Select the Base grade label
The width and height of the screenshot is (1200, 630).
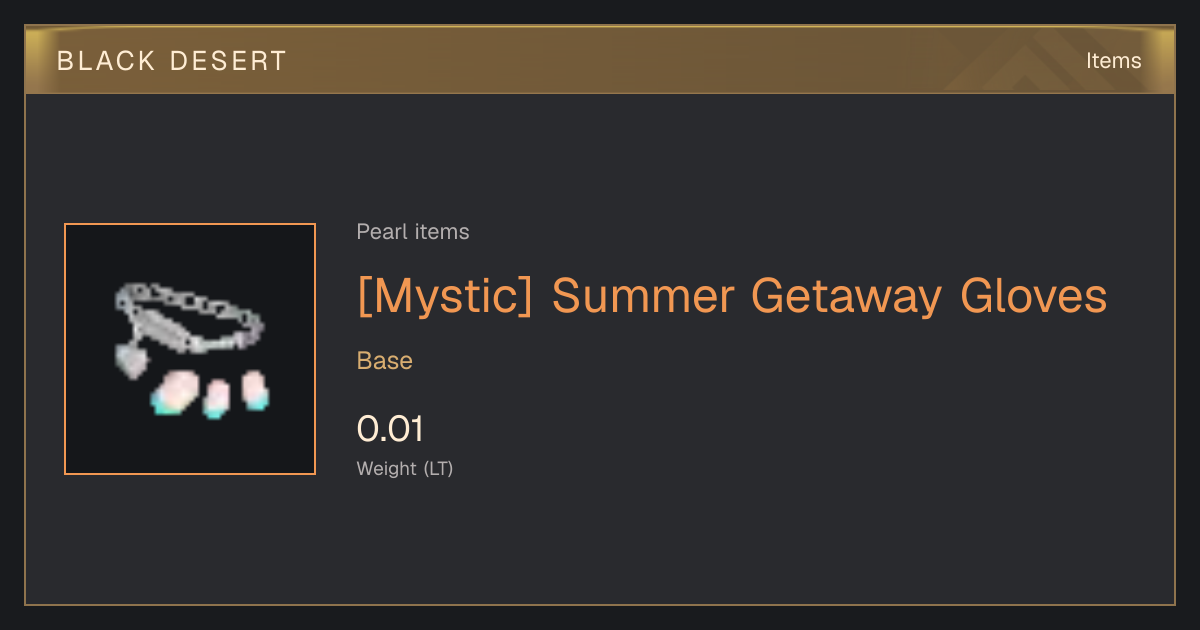click(385, 361)
